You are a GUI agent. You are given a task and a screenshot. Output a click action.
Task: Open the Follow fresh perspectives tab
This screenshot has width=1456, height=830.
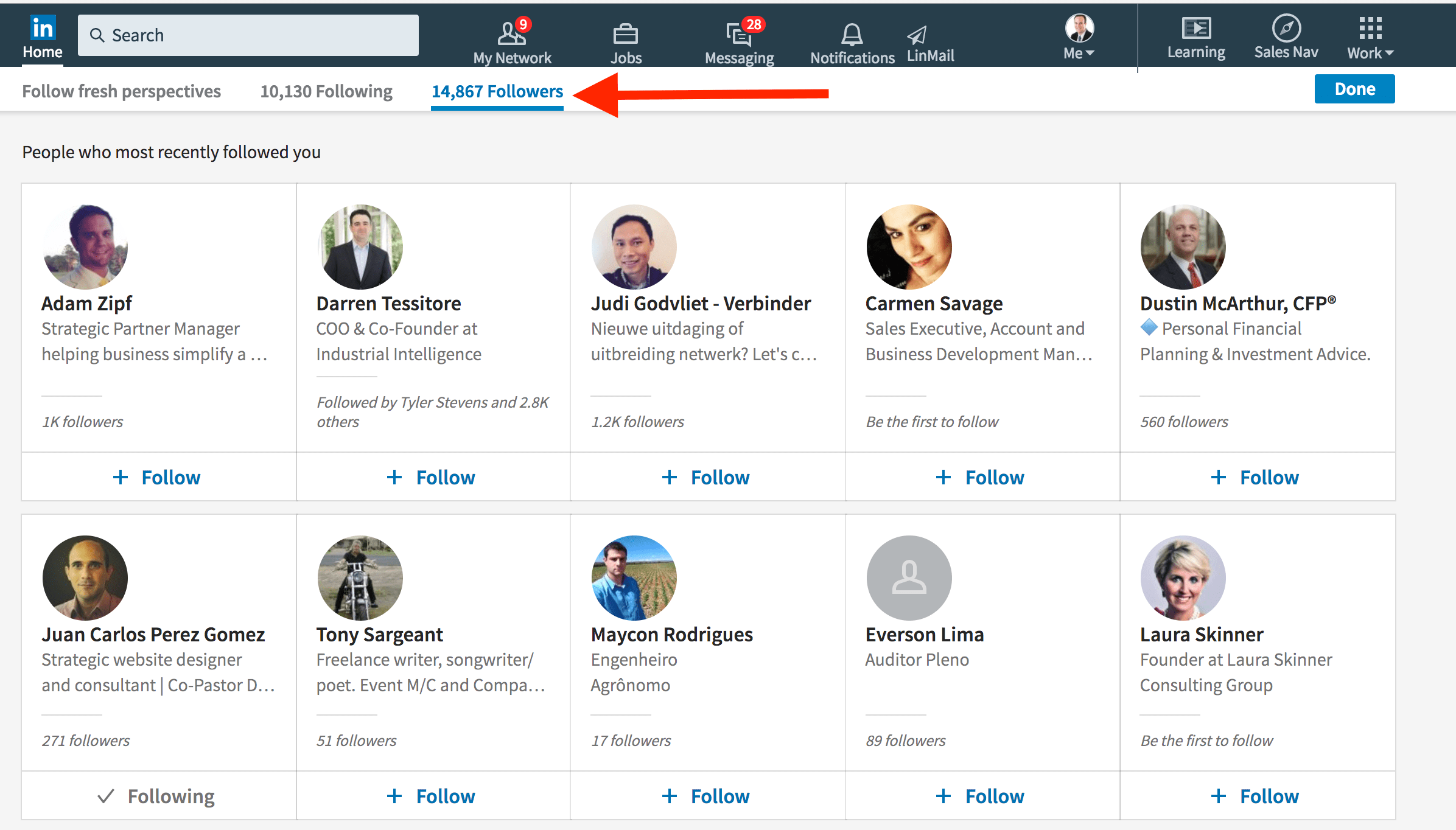(x=121, y=91)
